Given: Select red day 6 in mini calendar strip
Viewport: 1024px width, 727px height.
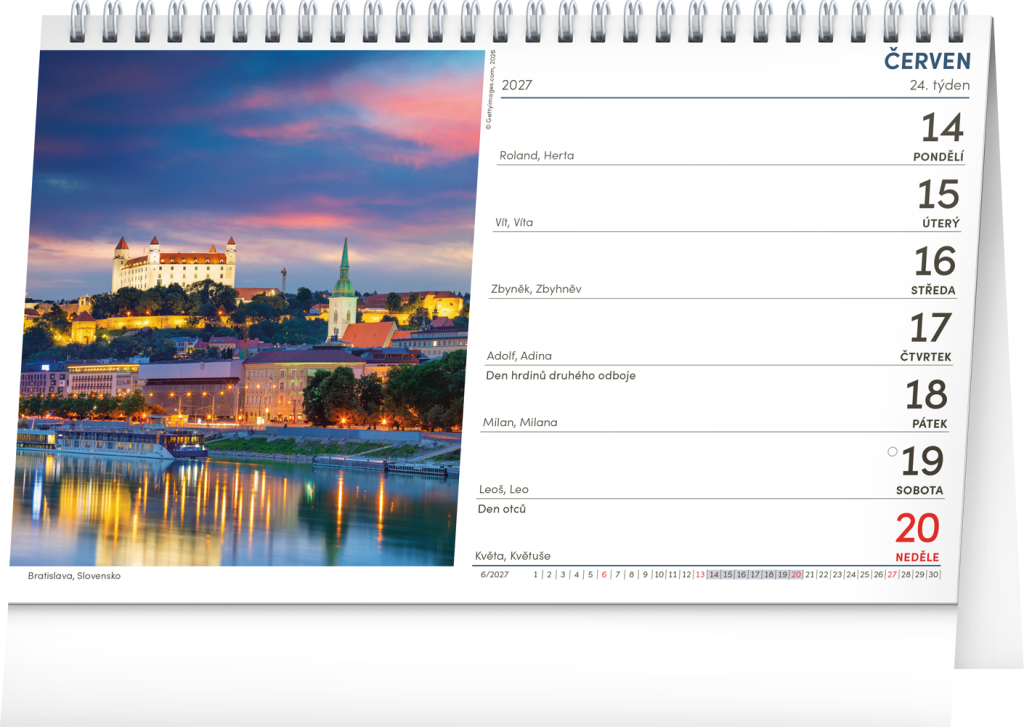Looking at the screenshot, I should (x=604, y=575).
